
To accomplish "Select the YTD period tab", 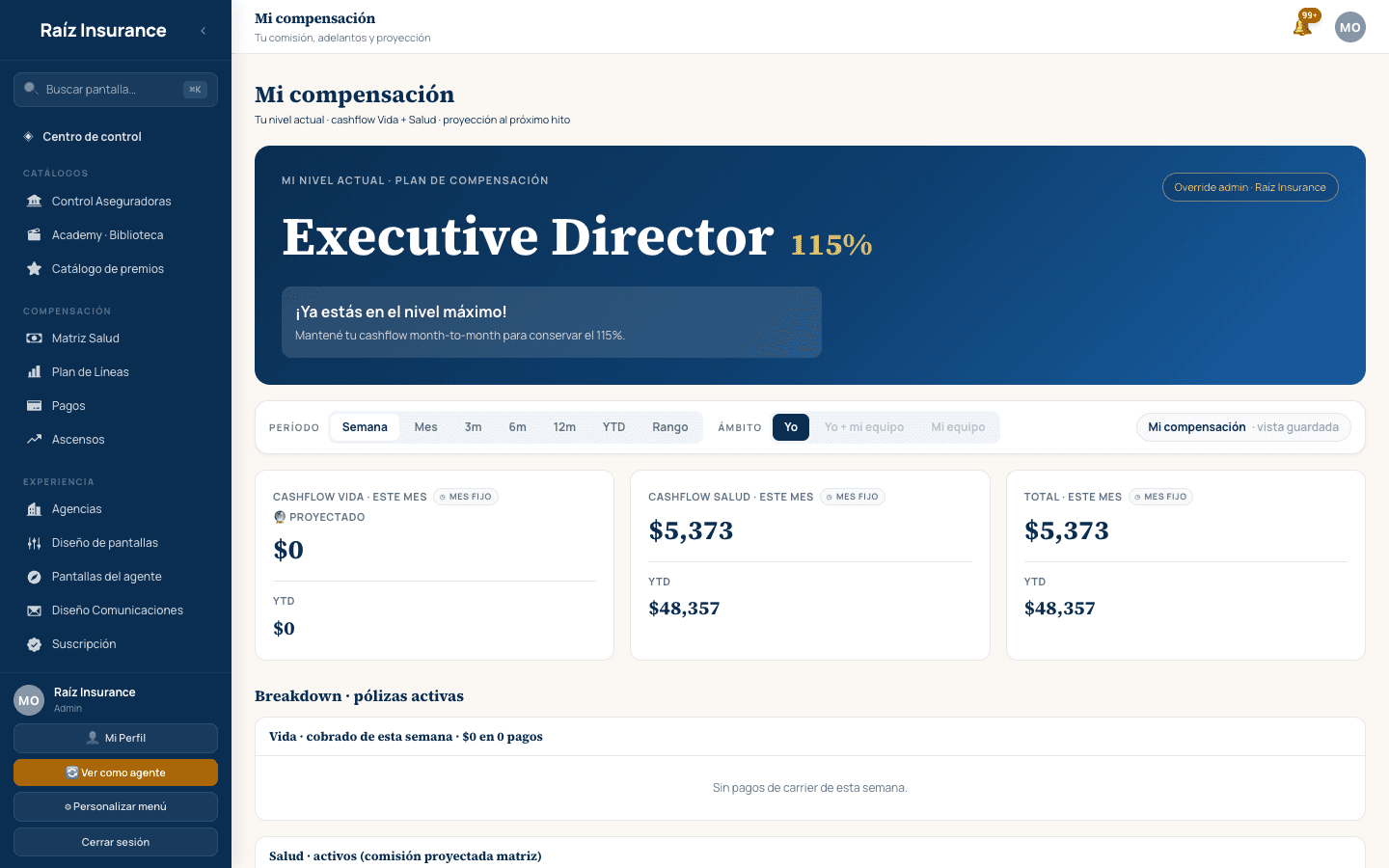I will coord(613,427).
